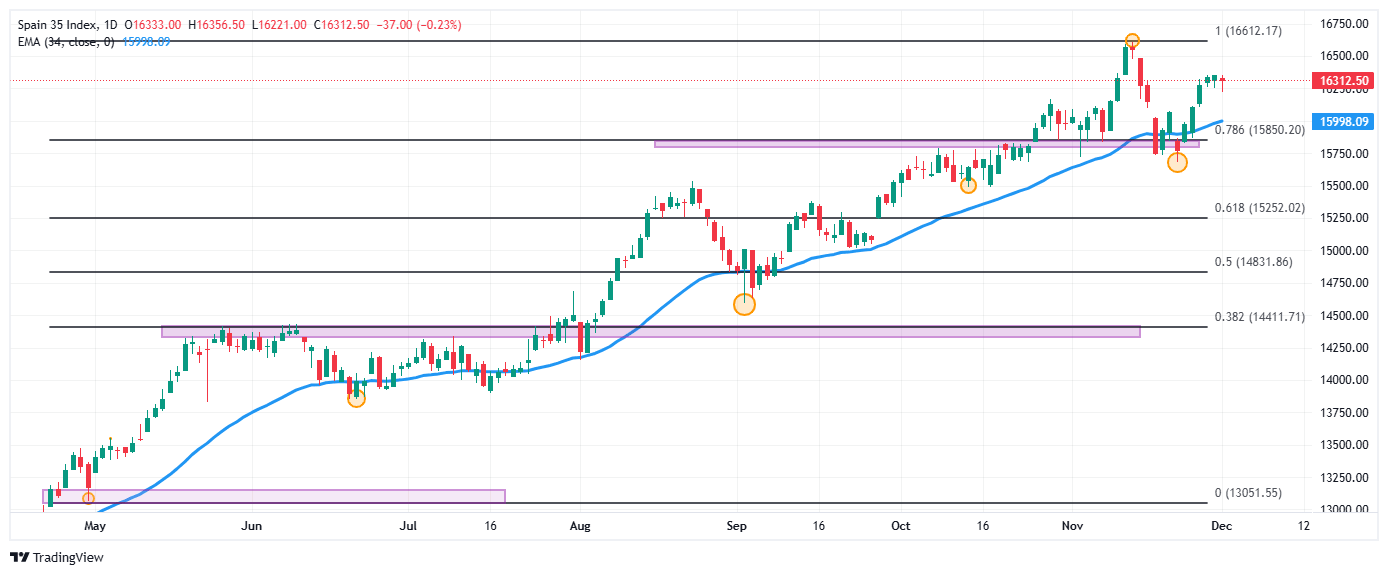Select the long purple zone near 14400
The height and width of the screenshot is (575, 1388).
pos(650,331)
